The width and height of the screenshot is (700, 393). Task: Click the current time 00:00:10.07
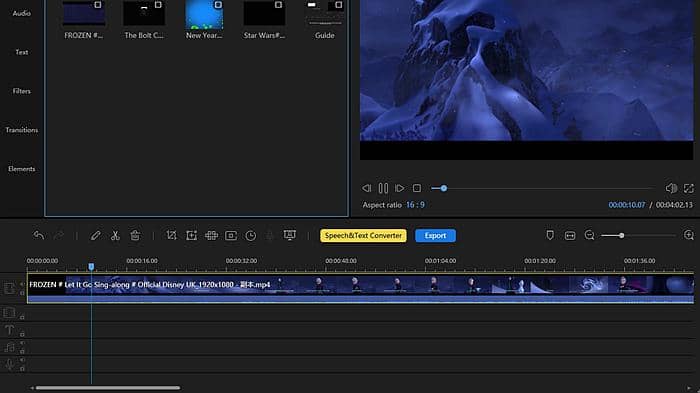click(627, 205)
